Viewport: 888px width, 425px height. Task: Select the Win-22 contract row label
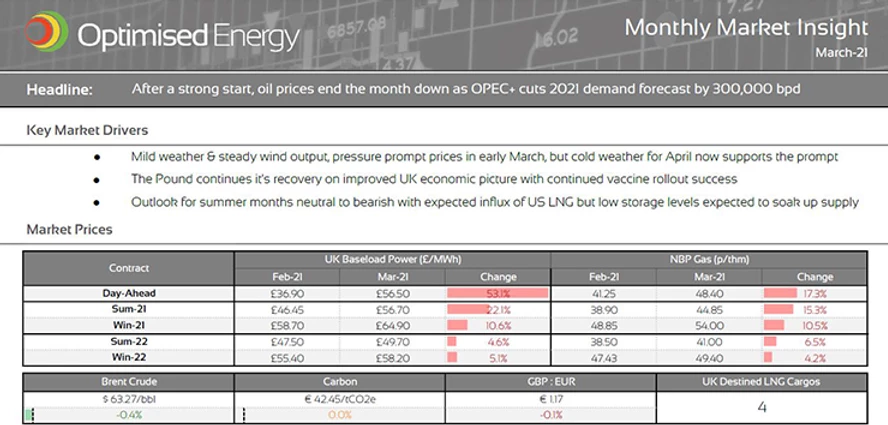click(x=128, y=357)
